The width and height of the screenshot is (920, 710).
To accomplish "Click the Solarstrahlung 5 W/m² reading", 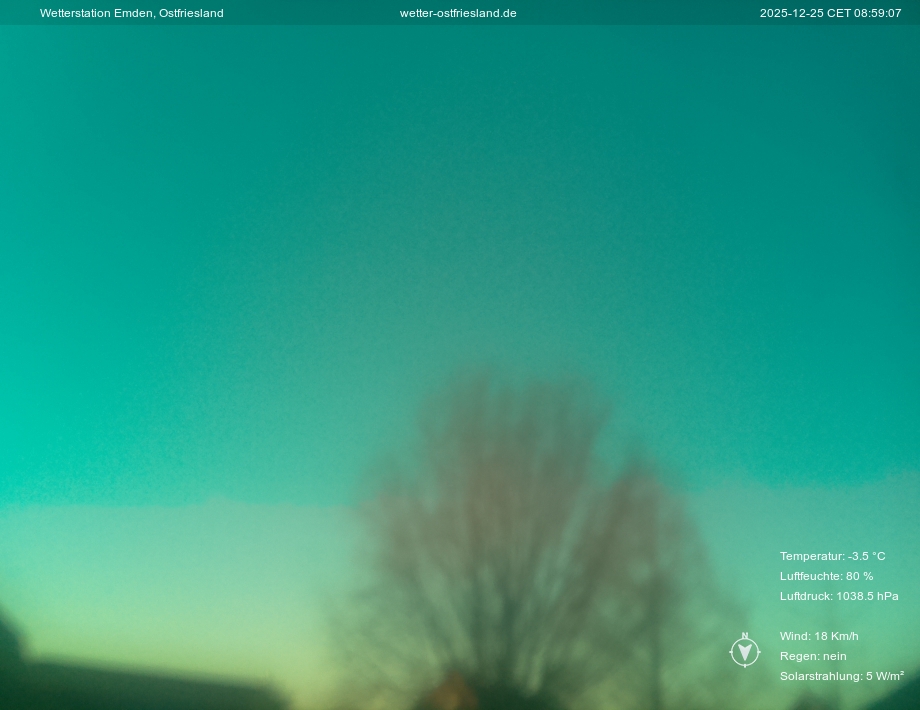I will 841,676.
